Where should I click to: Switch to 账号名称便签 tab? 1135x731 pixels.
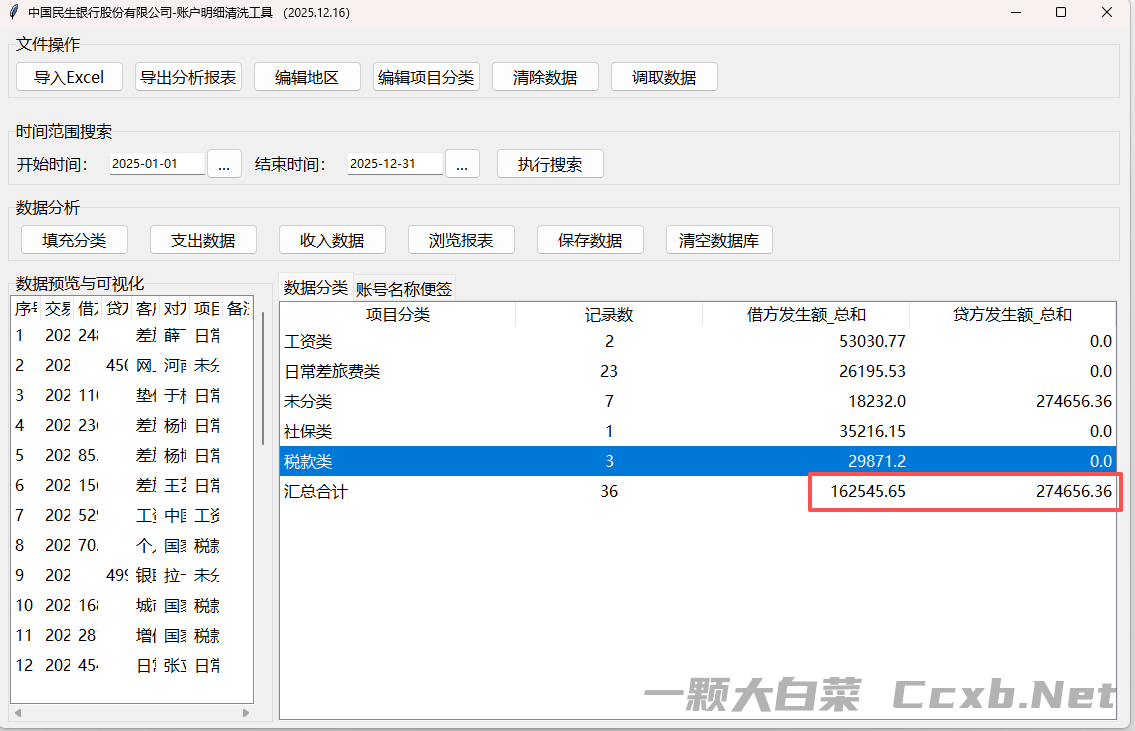[404, 289]
